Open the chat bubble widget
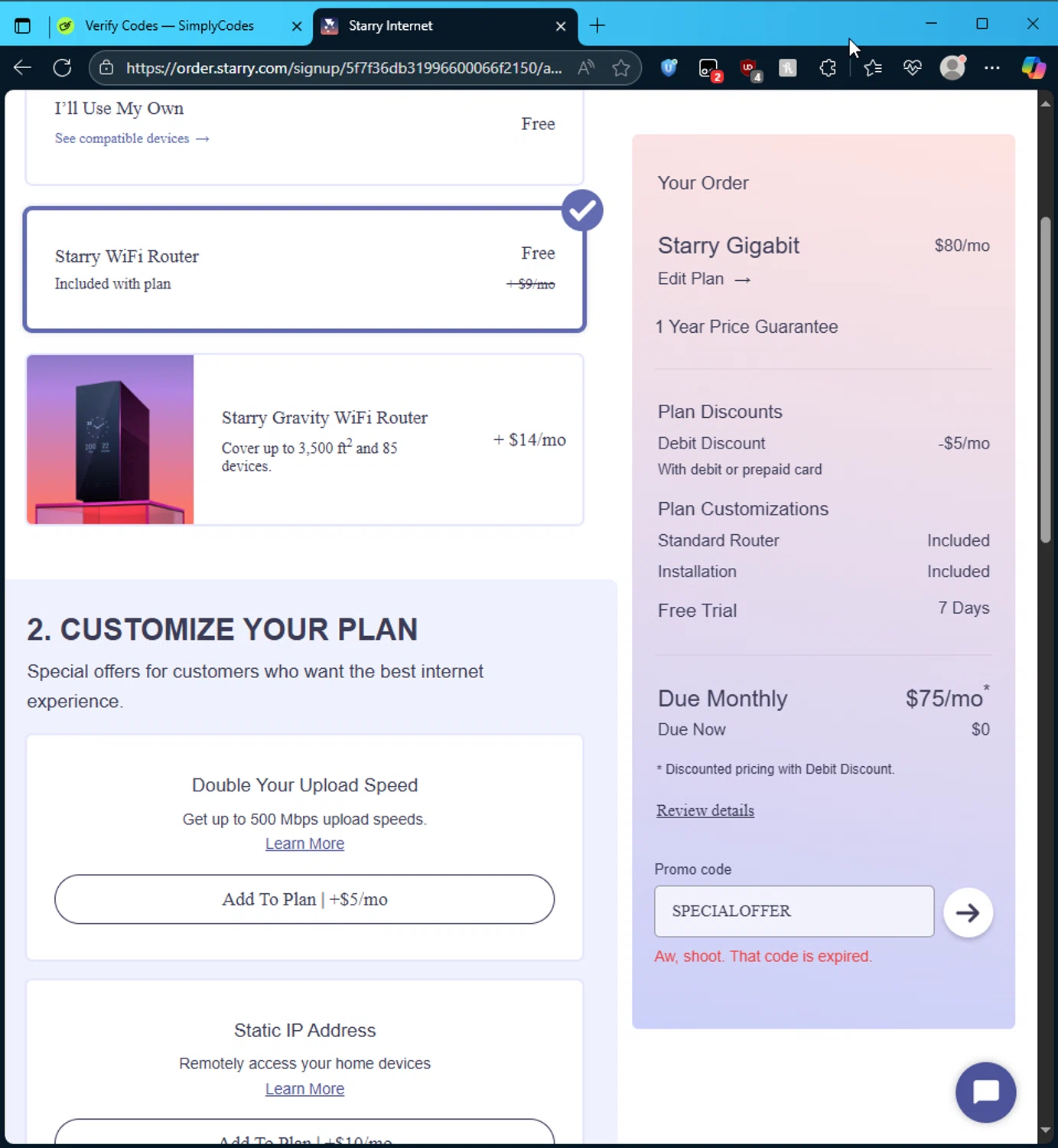 [985, 1092]
